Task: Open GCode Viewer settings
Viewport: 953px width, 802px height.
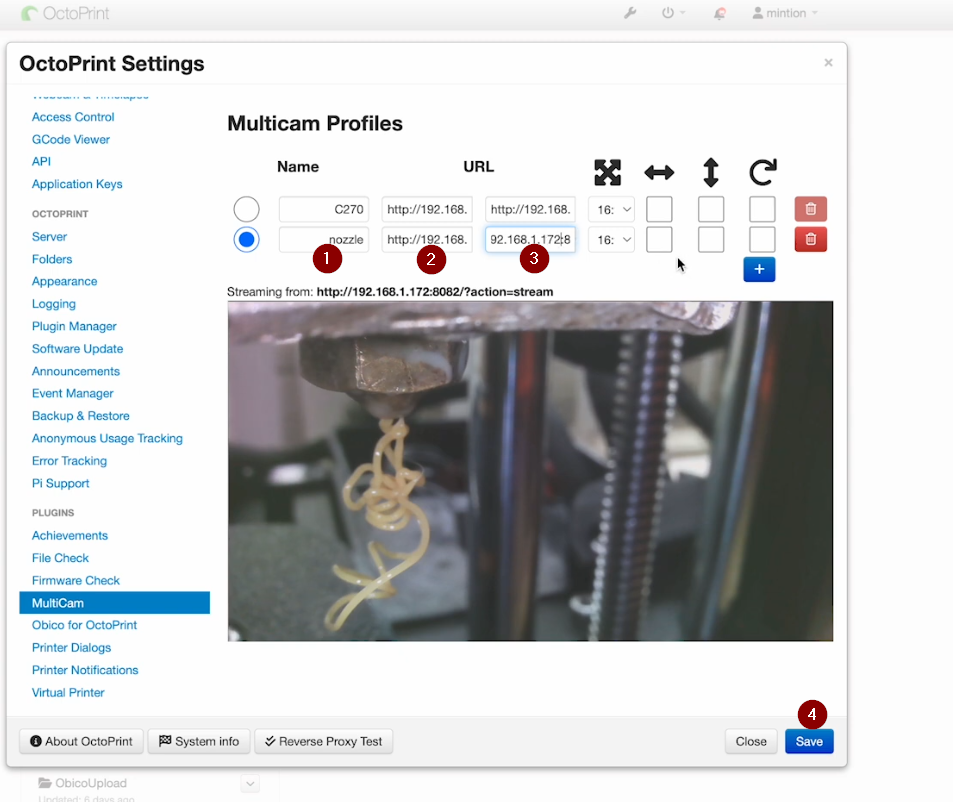Action: [x=71, y=139]
